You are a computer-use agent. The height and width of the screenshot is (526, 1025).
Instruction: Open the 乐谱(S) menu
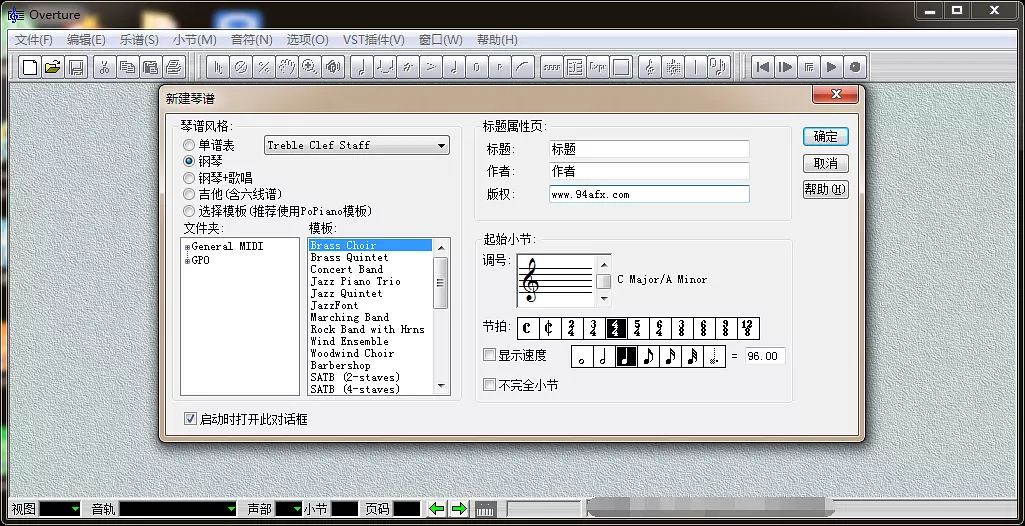point(139,40)
